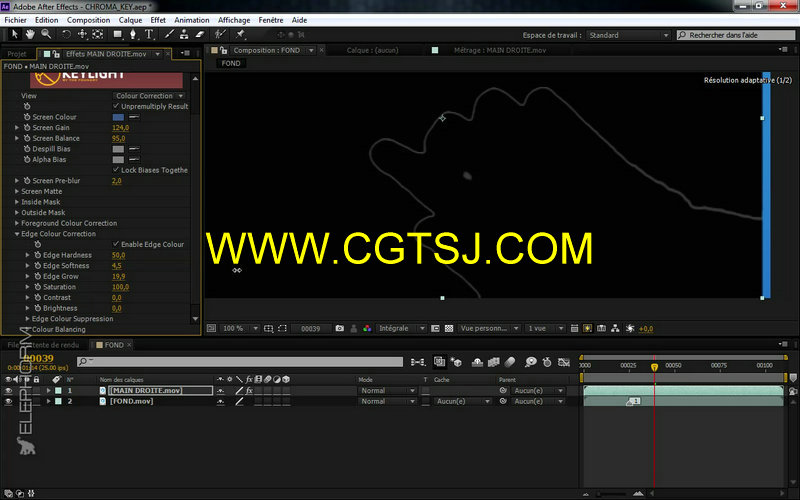Viewport: 800px width, 500px height.
Task: Select the Puppet Pin tool
Action: (x=240, y=34)
